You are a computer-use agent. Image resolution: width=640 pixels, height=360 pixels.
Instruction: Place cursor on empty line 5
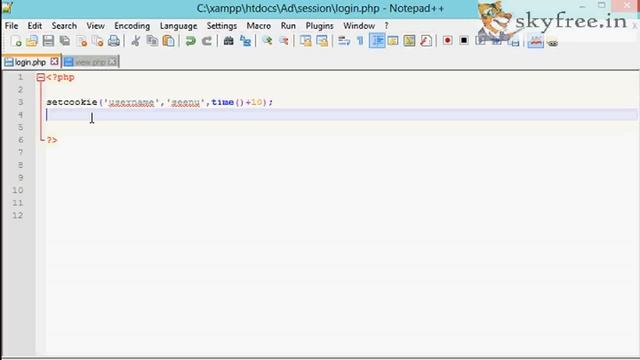pos(341,127)
